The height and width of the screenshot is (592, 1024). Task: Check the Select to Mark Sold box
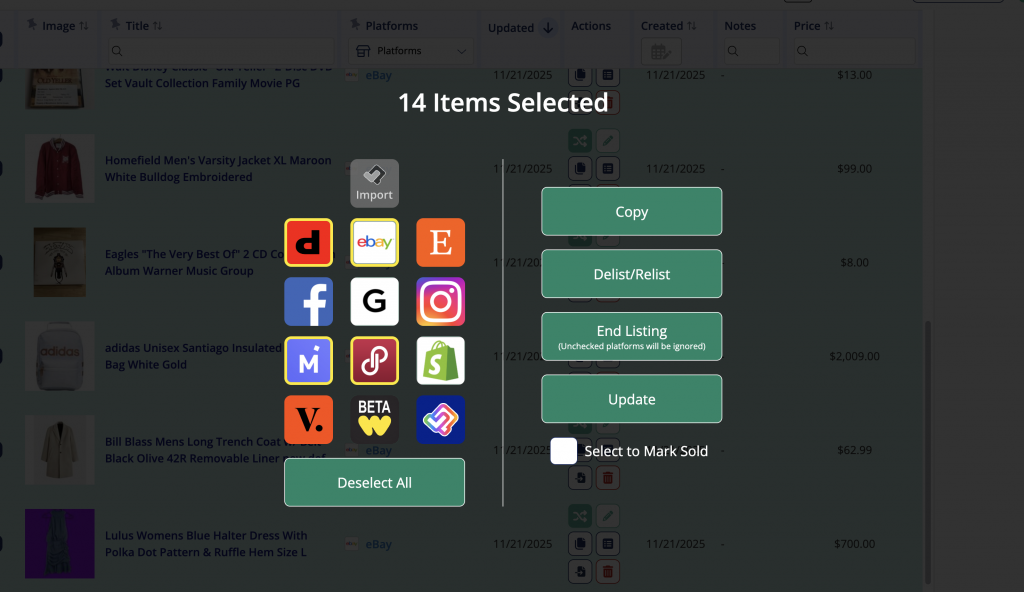[x=564, y=451]
